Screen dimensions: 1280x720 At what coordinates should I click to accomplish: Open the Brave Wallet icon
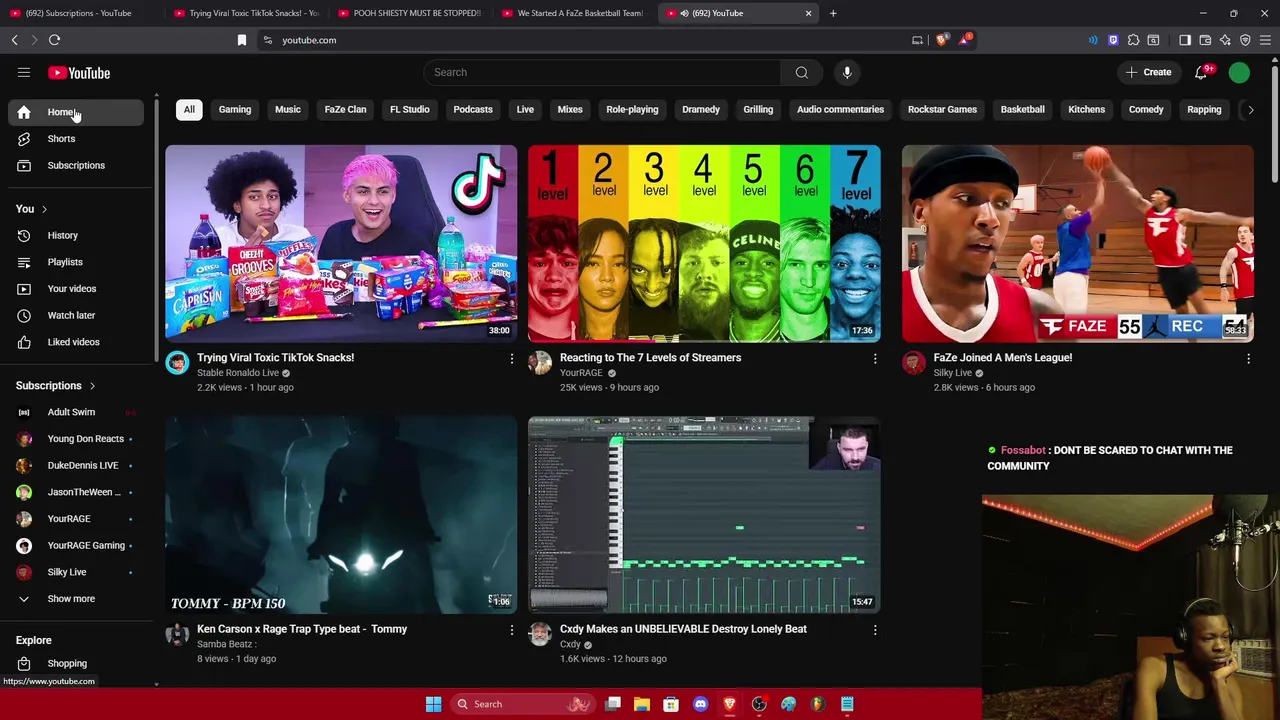[1205, 40]
